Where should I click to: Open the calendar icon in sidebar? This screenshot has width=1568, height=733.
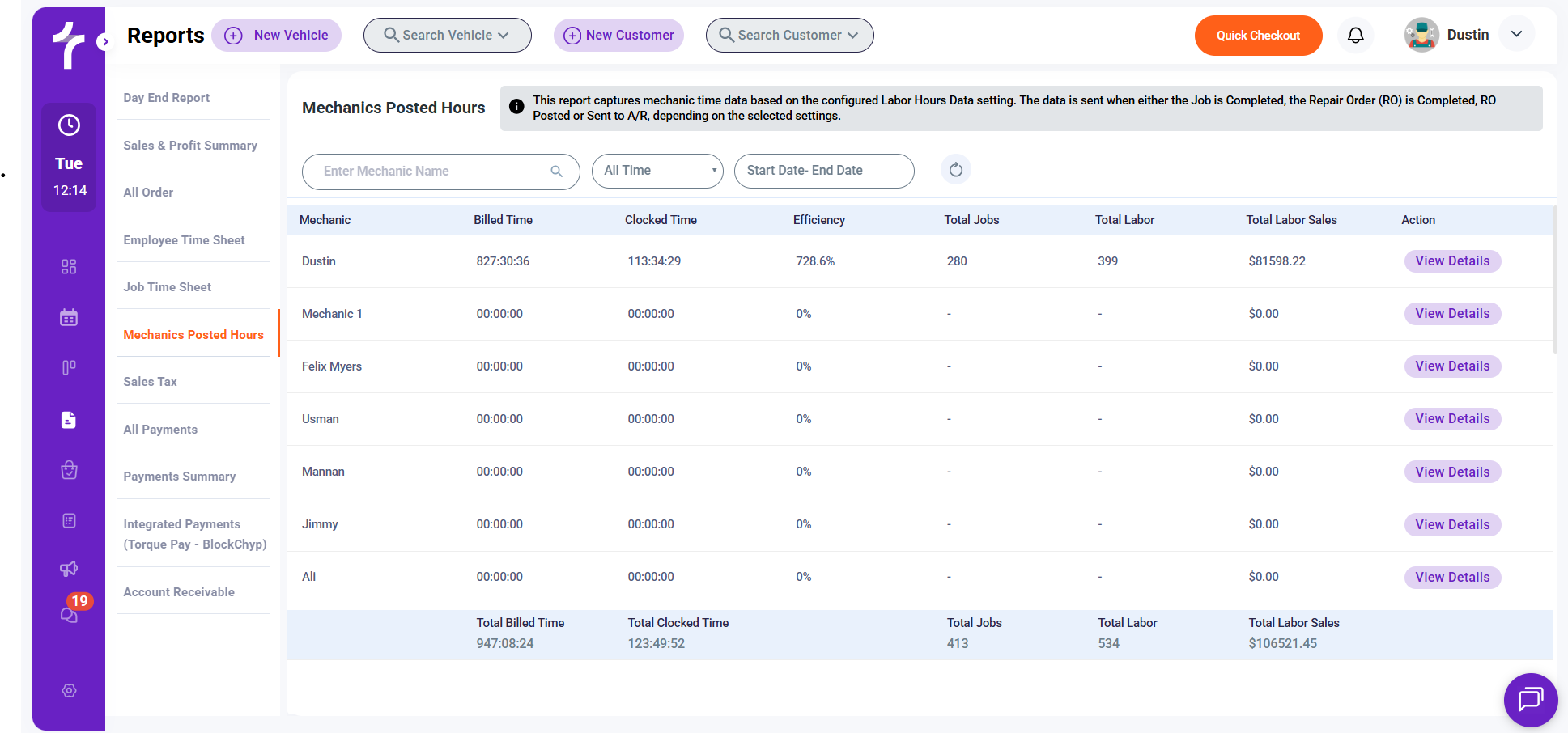click(x=69, y=317)
